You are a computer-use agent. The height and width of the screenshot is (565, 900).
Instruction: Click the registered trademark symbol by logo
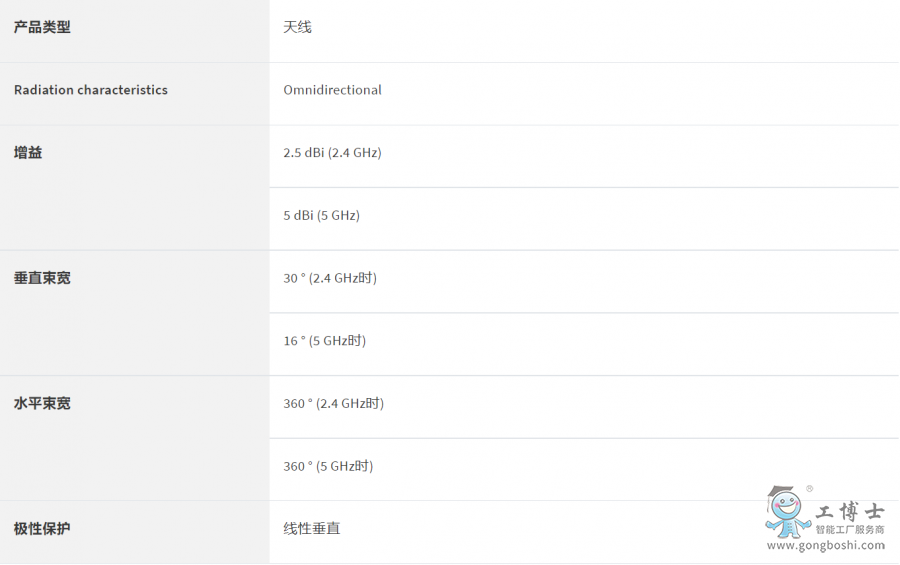[x=809, y=489]
